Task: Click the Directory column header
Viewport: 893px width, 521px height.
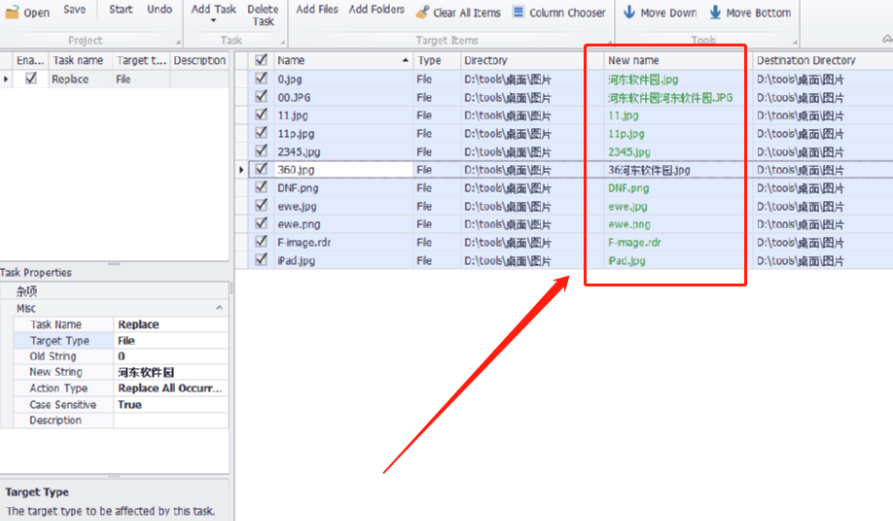Action: (532, 60)
